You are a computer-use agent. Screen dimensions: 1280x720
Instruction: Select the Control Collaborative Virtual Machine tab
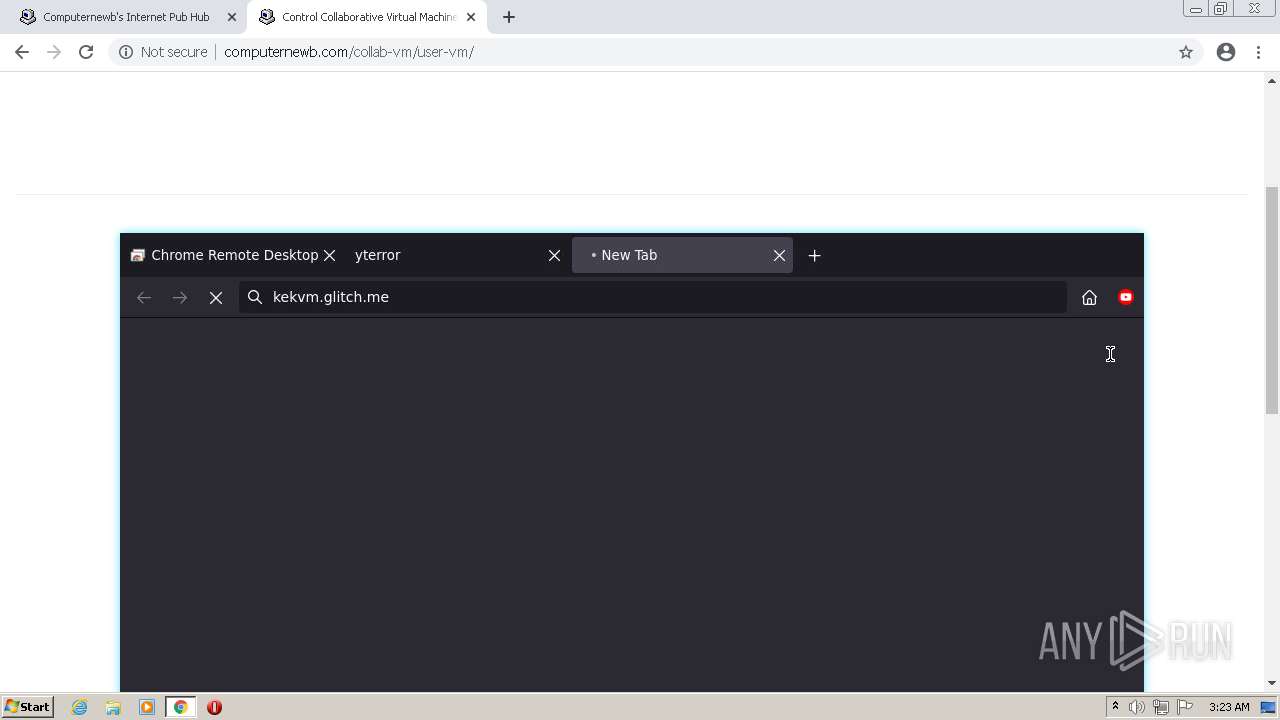click(x=368, y=17)
